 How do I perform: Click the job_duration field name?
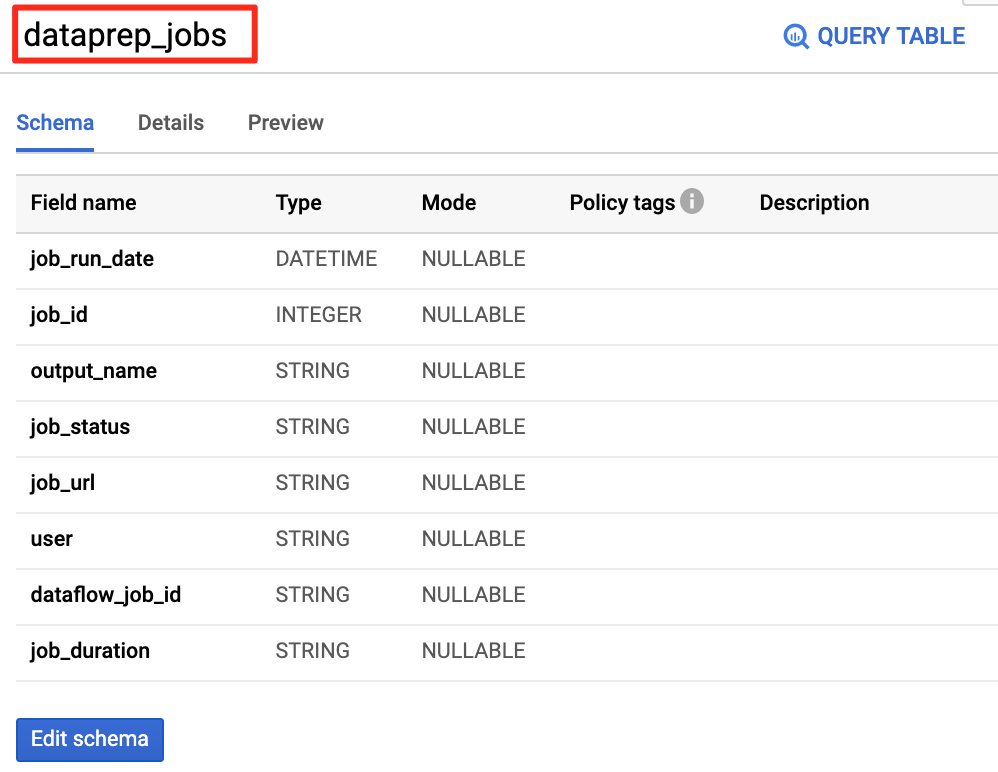pos(90,651)
